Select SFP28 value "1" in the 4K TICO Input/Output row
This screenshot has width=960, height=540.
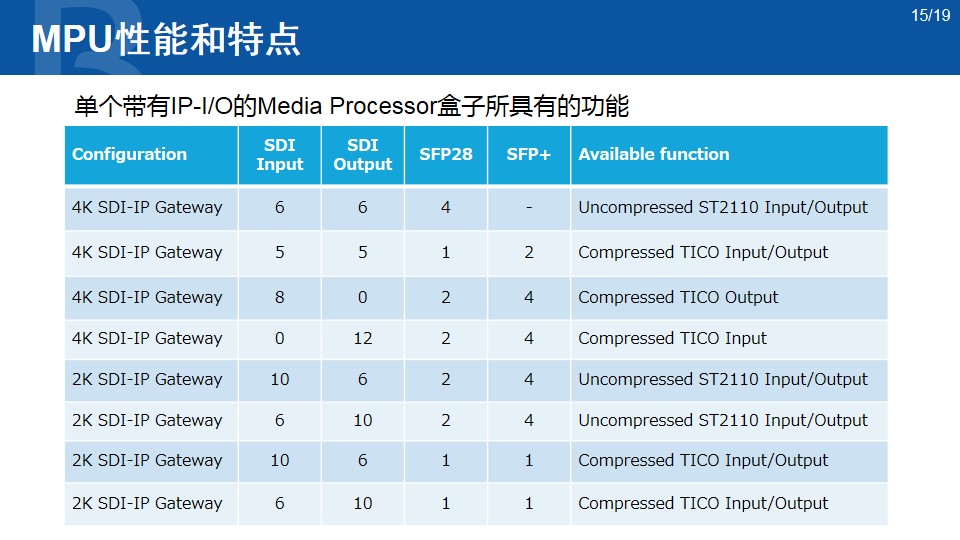(446, 252)
